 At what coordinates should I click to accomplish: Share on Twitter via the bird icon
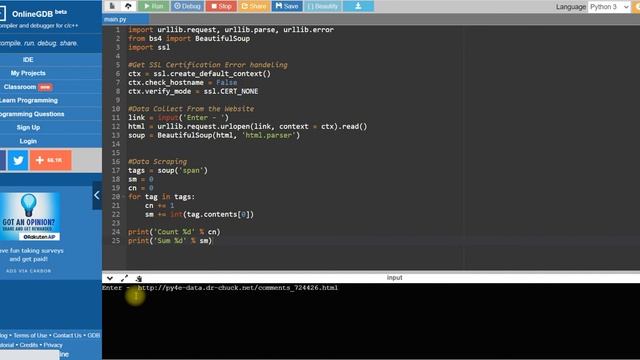18,160
